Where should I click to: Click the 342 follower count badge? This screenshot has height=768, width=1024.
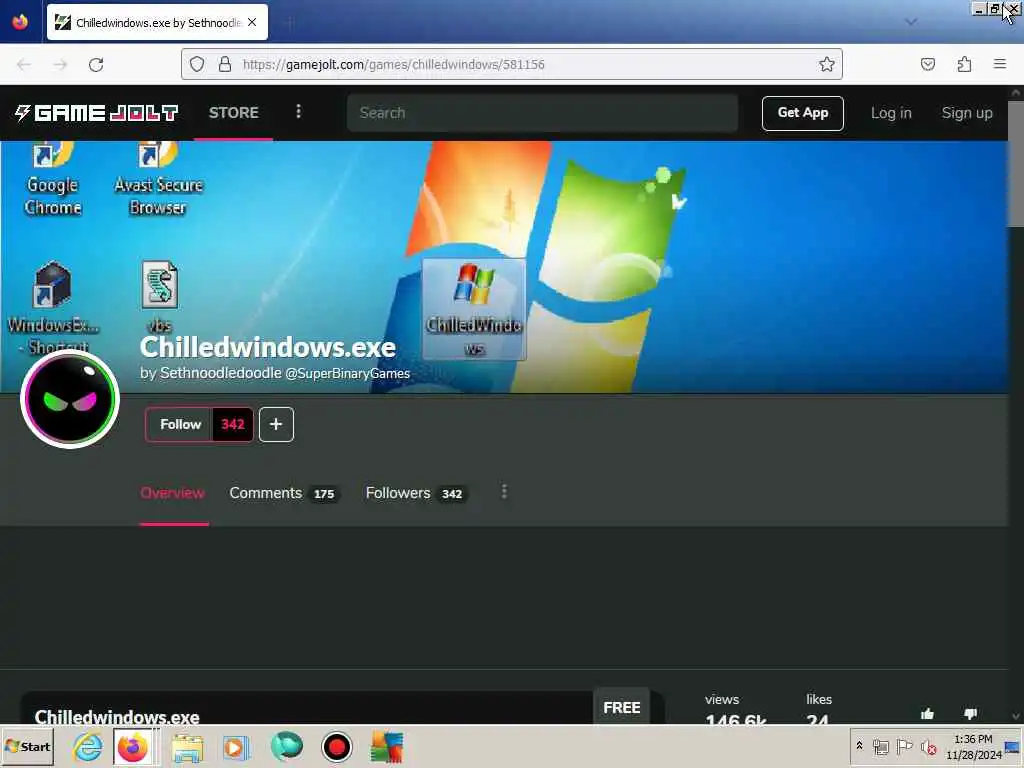click(232, 424)
